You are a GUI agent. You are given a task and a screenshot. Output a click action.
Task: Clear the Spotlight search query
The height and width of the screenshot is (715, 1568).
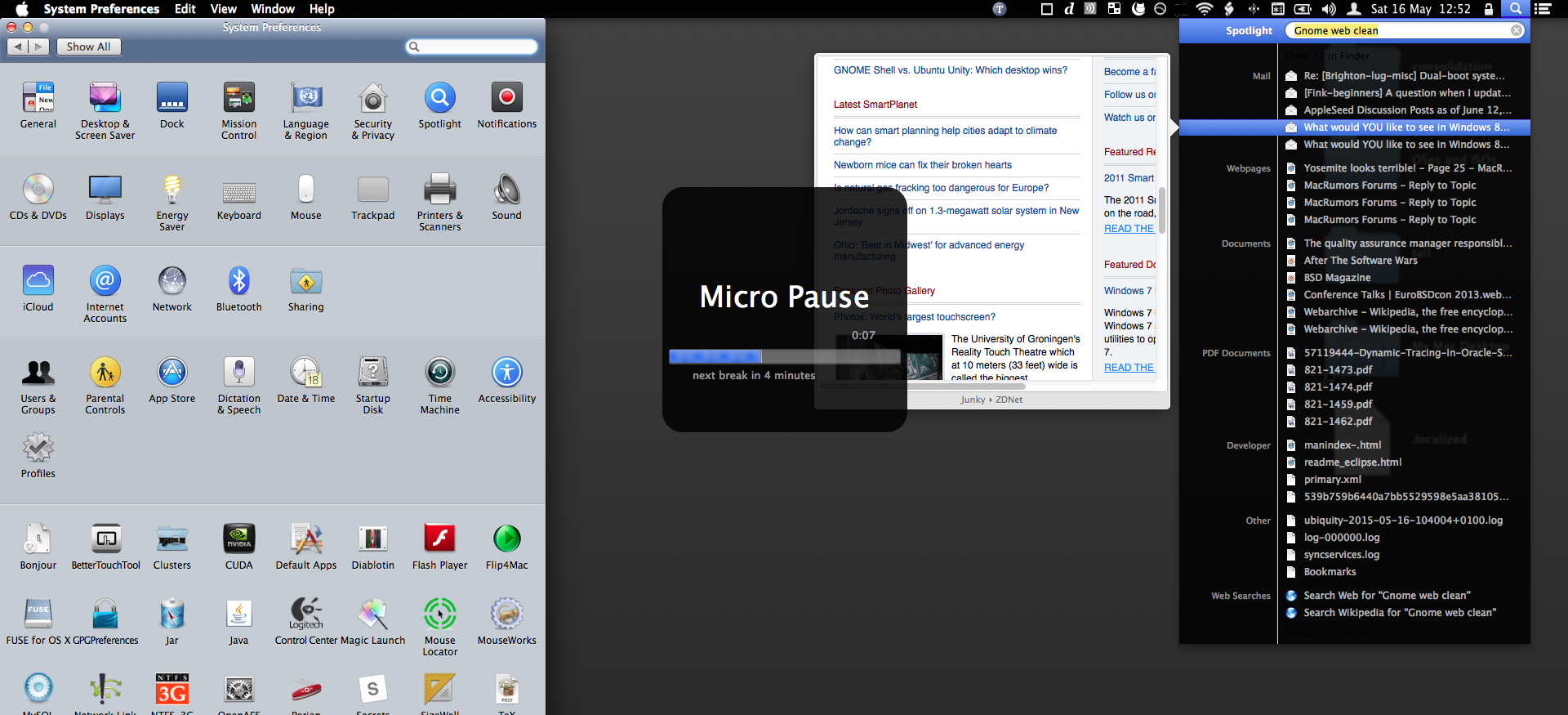point(1516,30)
